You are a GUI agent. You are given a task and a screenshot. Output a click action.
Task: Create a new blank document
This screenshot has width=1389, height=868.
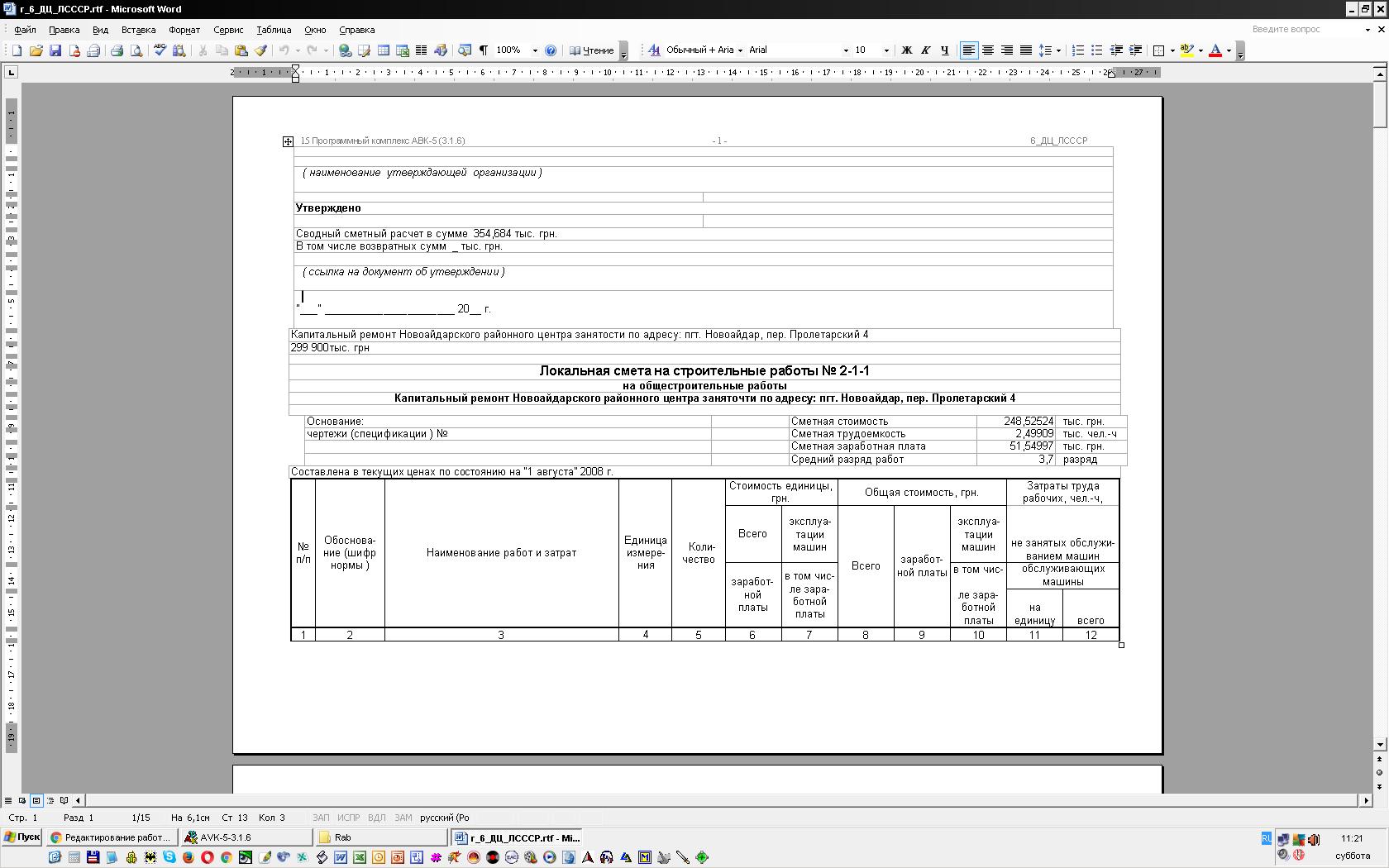(17, 50)
